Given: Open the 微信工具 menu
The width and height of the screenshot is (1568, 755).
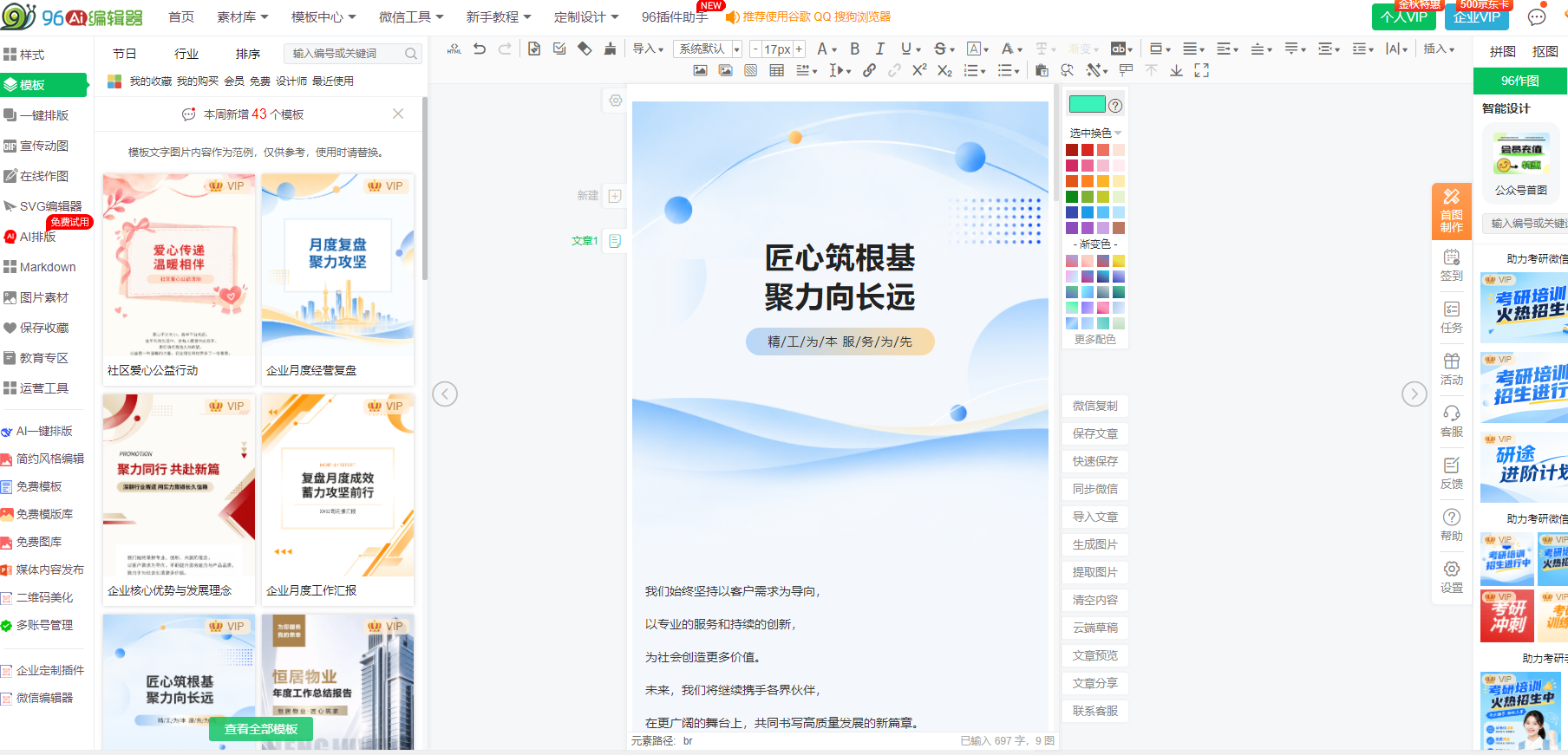Looking at the screenshot, I should tap(411, 17).
